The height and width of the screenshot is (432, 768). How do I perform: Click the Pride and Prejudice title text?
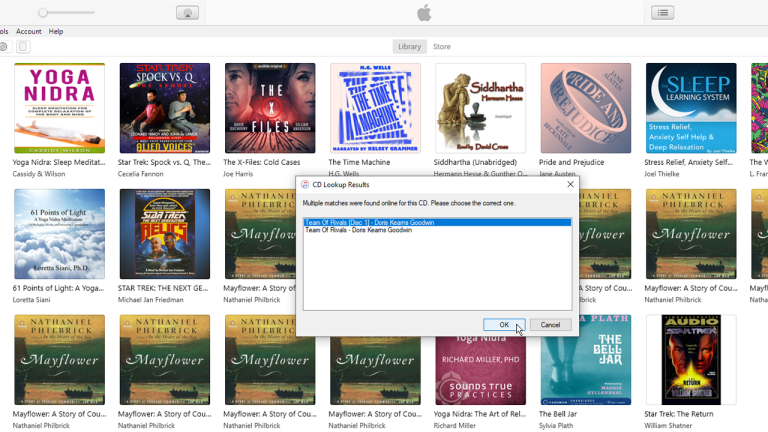(572, 162)
